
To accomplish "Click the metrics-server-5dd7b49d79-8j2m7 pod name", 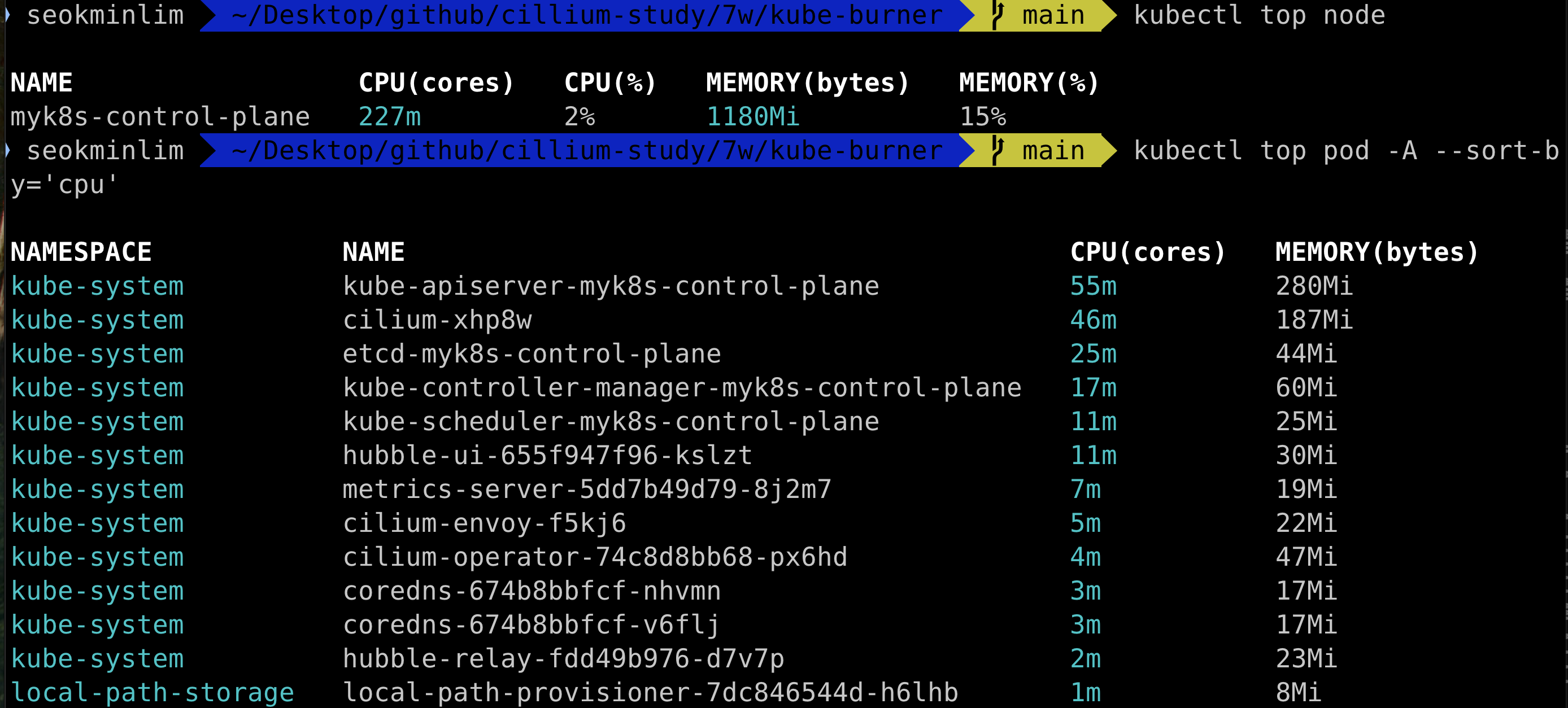I will click(587, 489).
